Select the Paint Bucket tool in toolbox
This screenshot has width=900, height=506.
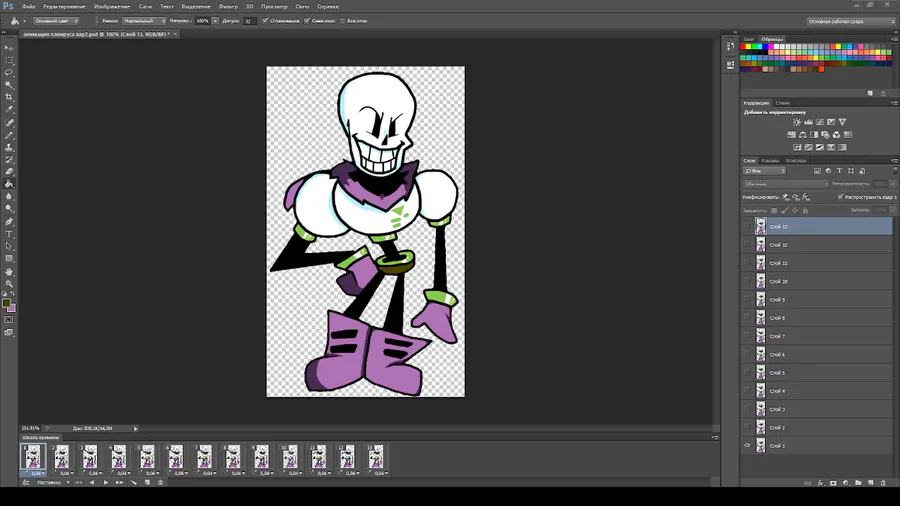9,184
